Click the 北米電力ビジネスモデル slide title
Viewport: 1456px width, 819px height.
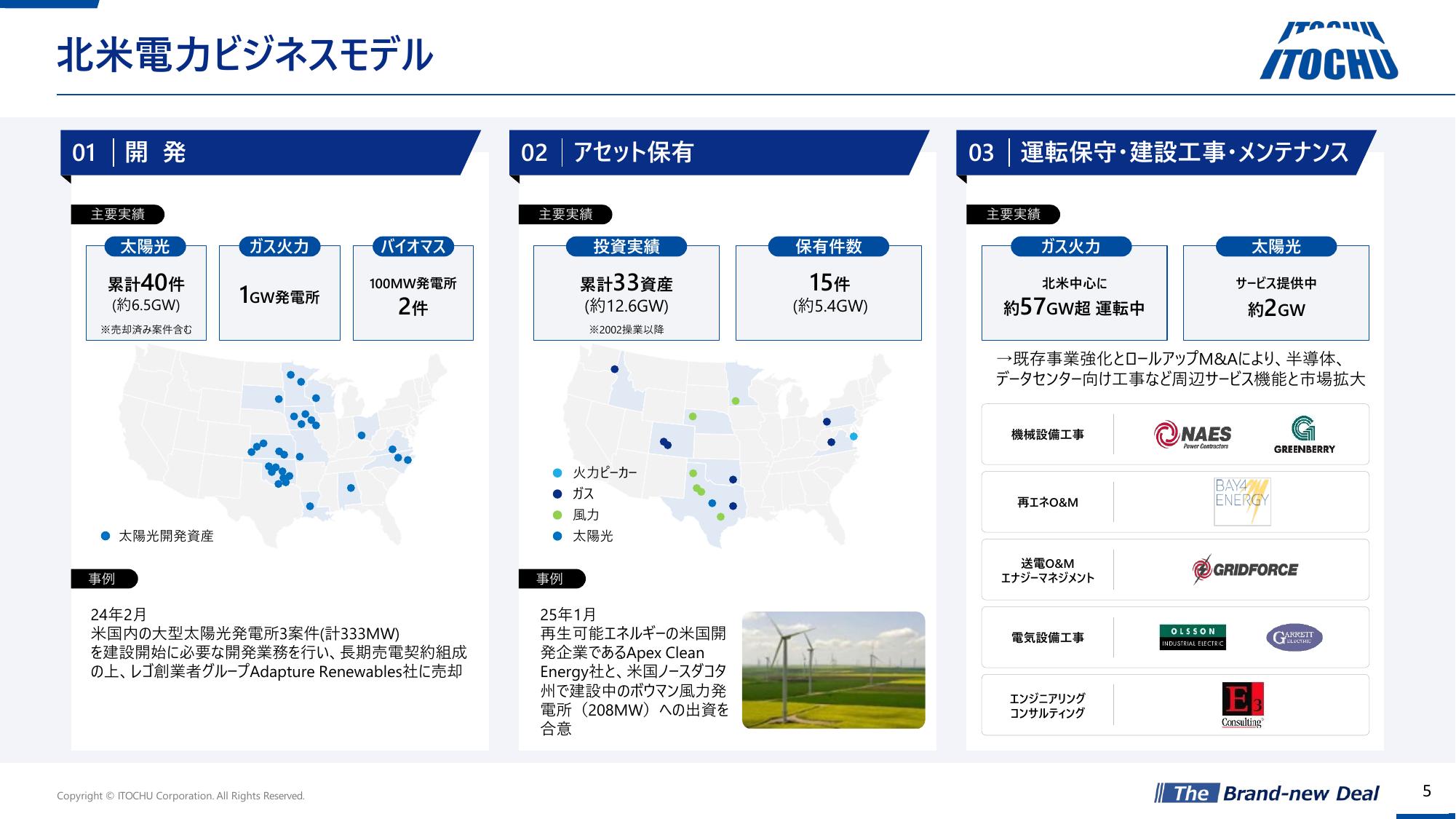point(245,55)
